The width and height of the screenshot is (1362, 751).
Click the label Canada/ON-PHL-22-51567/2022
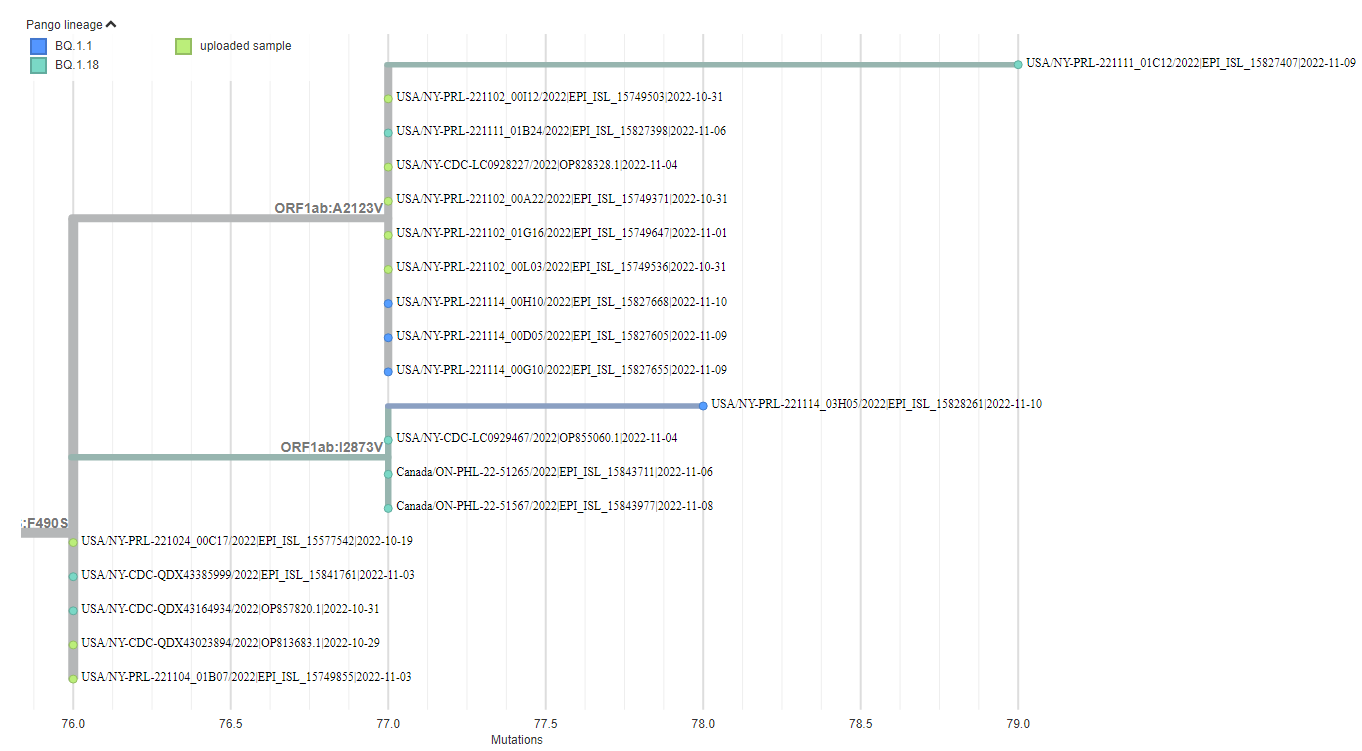tap(557, 505)
